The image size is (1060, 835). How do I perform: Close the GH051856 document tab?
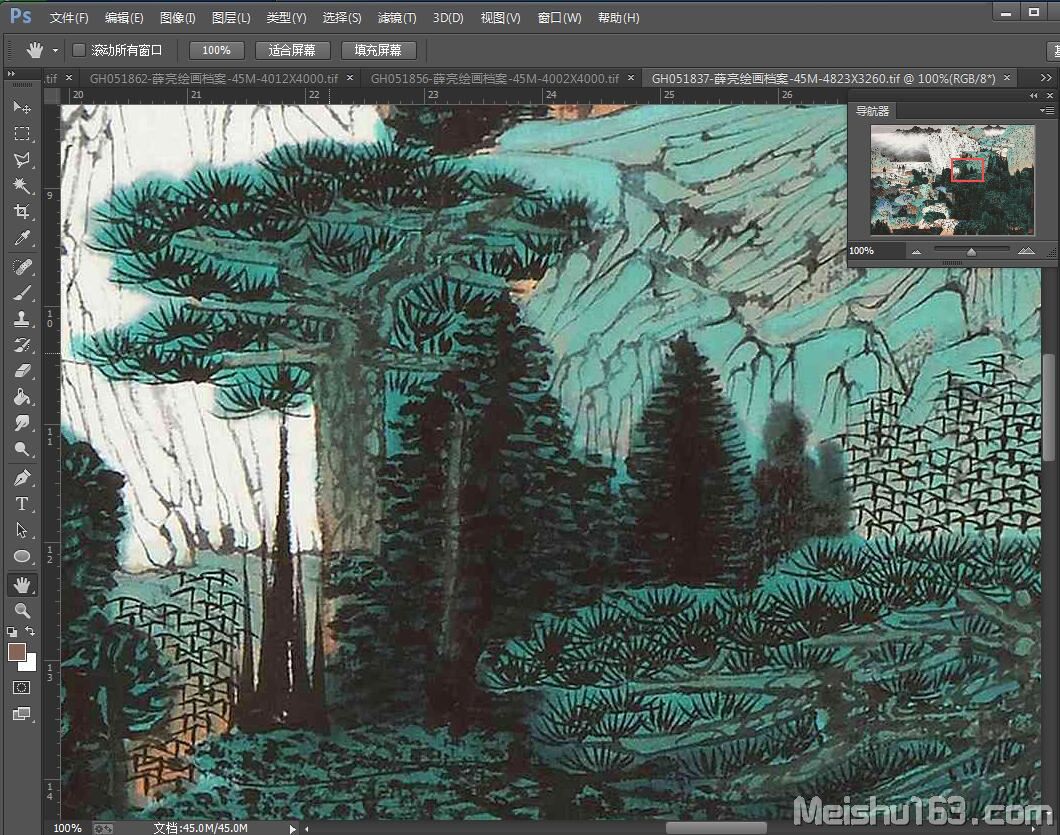[x=631, y=78]
